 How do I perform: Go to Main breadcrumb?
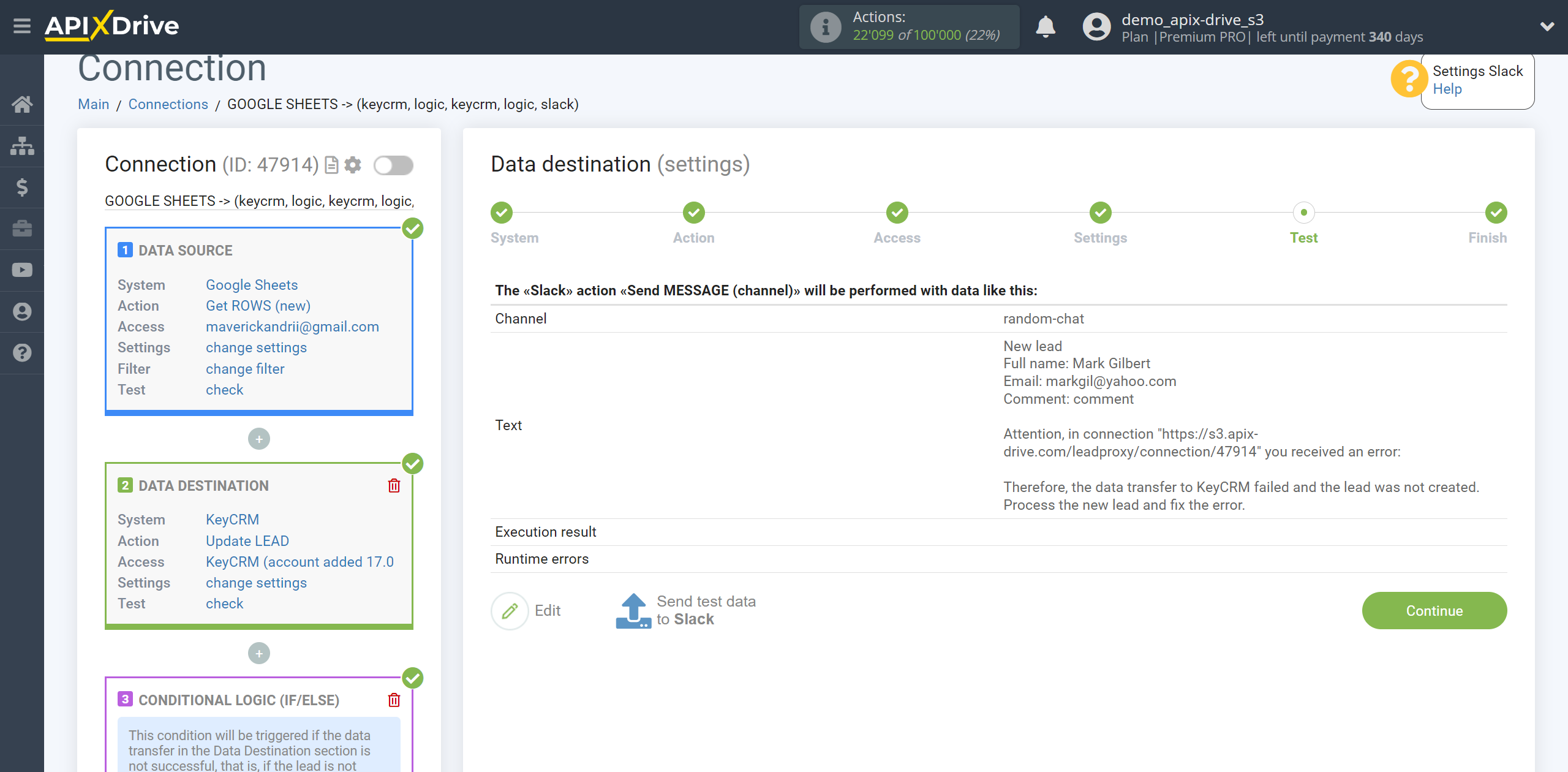[x=93, y=104]
